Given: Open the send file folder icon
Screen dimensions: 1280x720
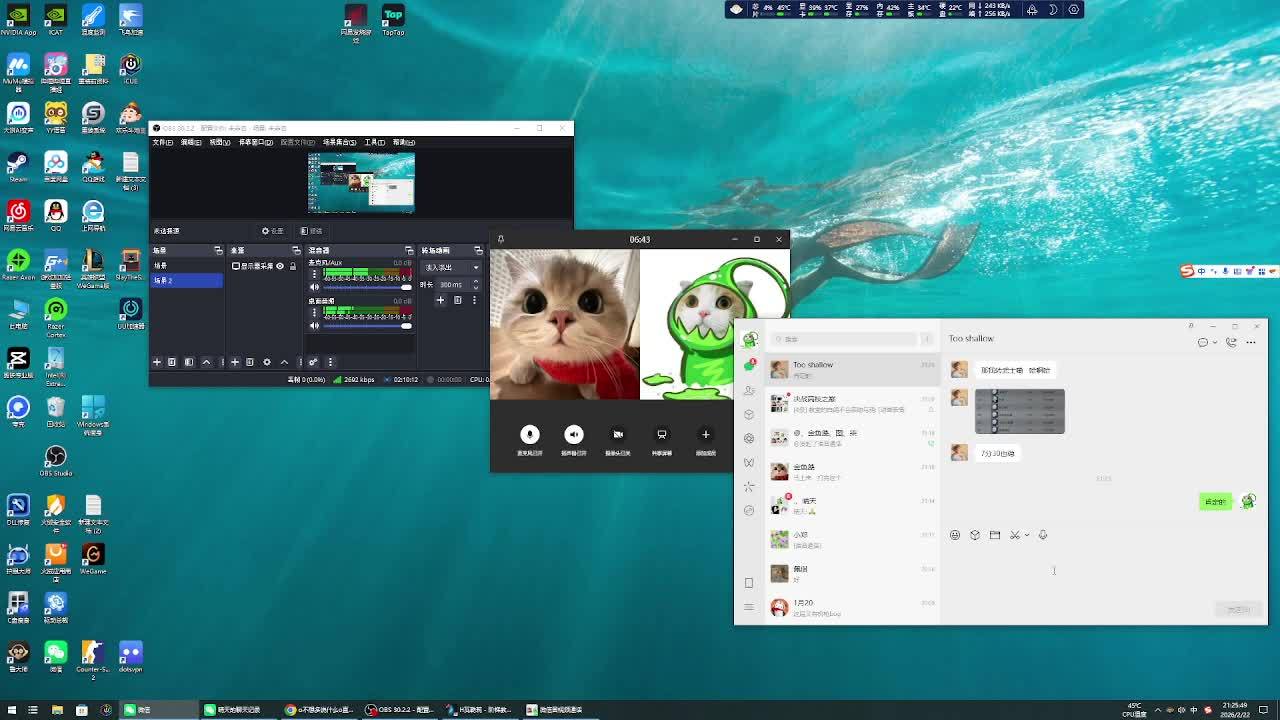Looking at the screenshot, I should coord(995,535).
